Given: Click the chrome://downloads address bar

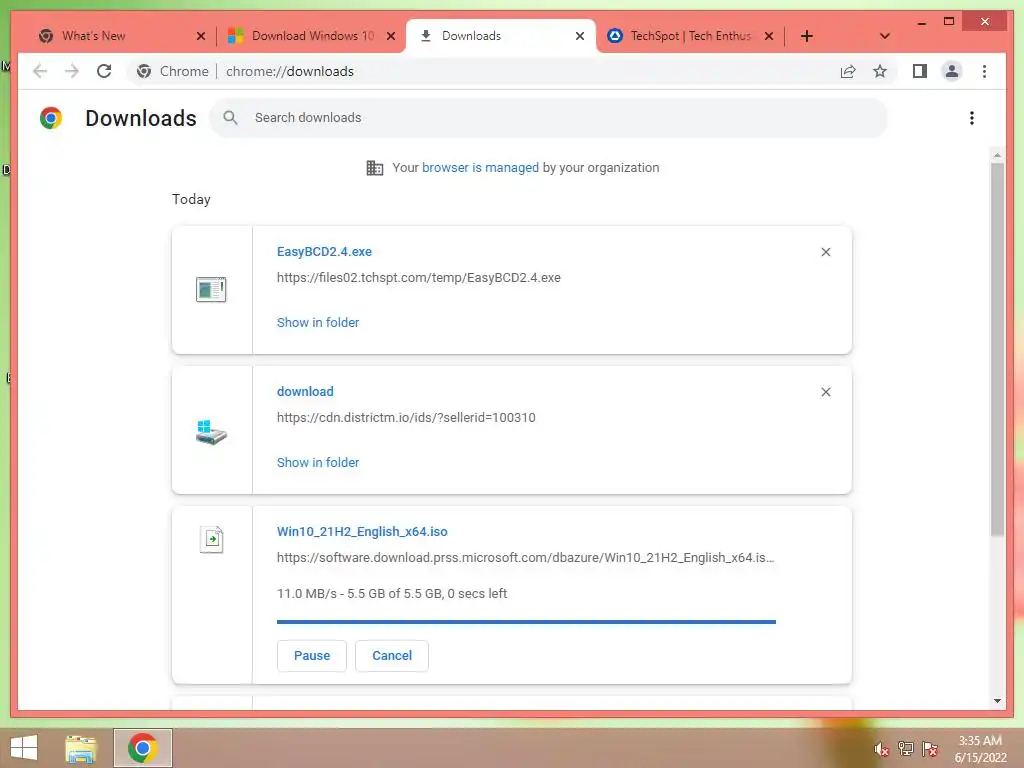Looking at the screenshot, I should pos(289,71).
